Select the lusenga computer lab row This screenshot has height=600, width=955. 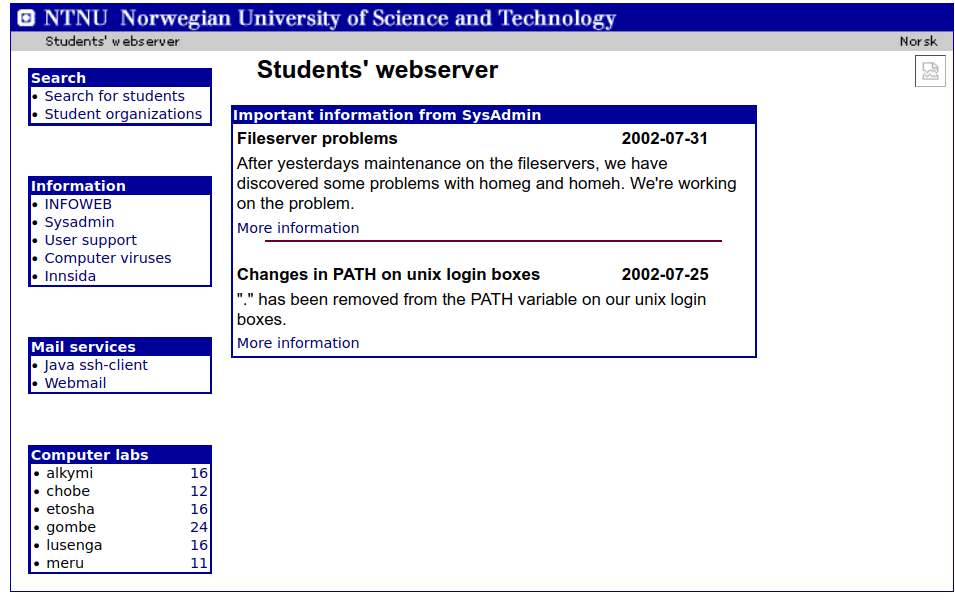click(x=120, y=545)
